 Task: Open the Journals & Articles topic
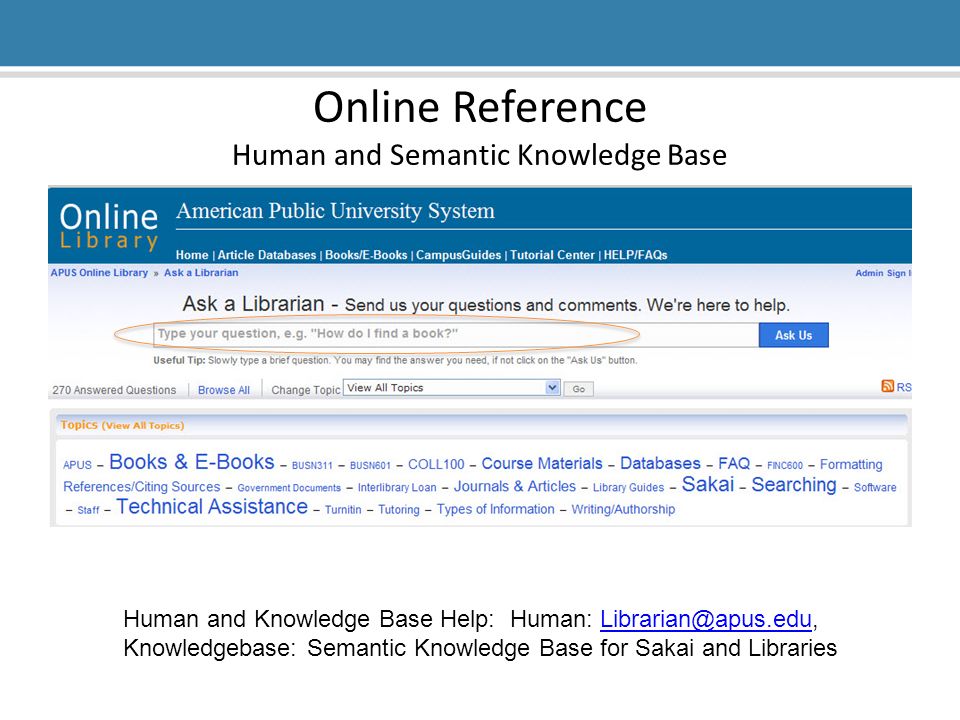515,486
